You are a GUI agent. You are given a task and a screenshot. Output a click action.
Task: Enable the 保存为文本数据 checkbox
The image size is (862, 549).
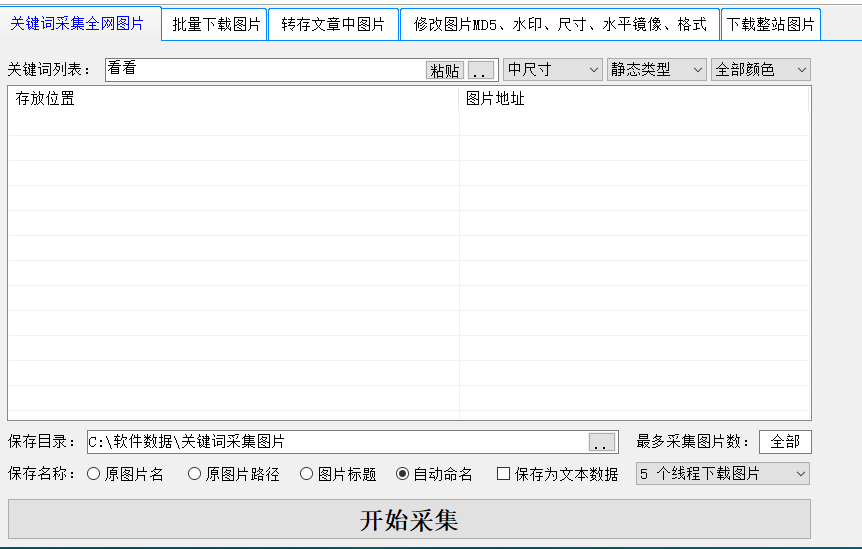[x=557, y=474]
